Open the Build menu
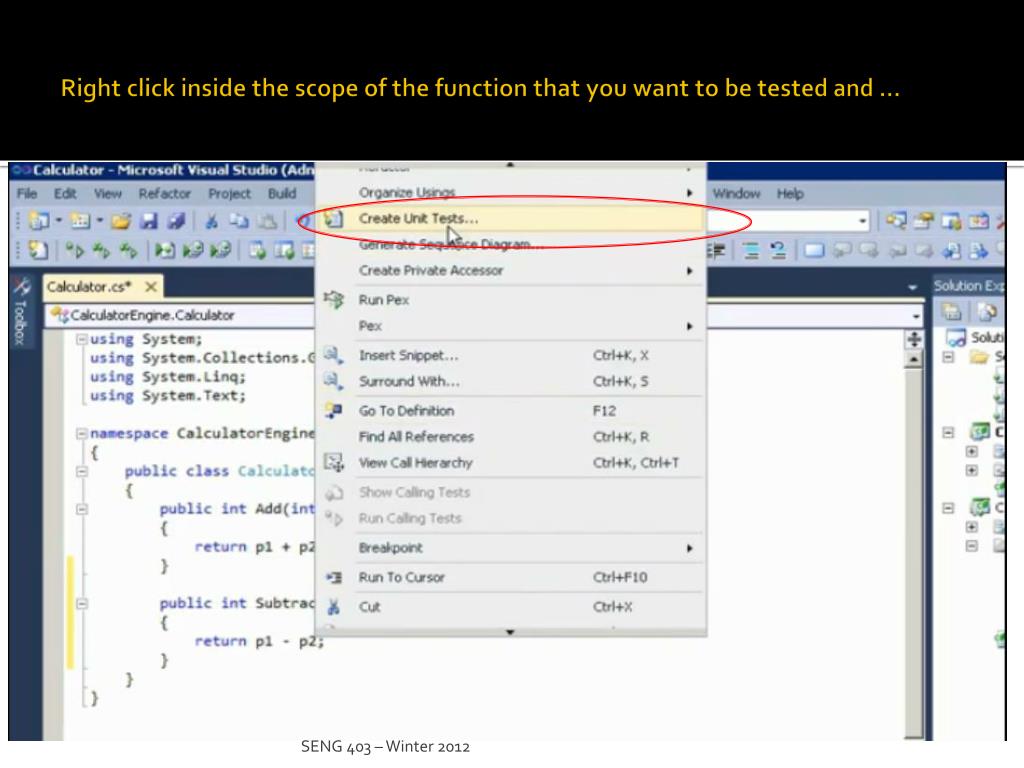 pyautogui.click(x=282, y=194)
